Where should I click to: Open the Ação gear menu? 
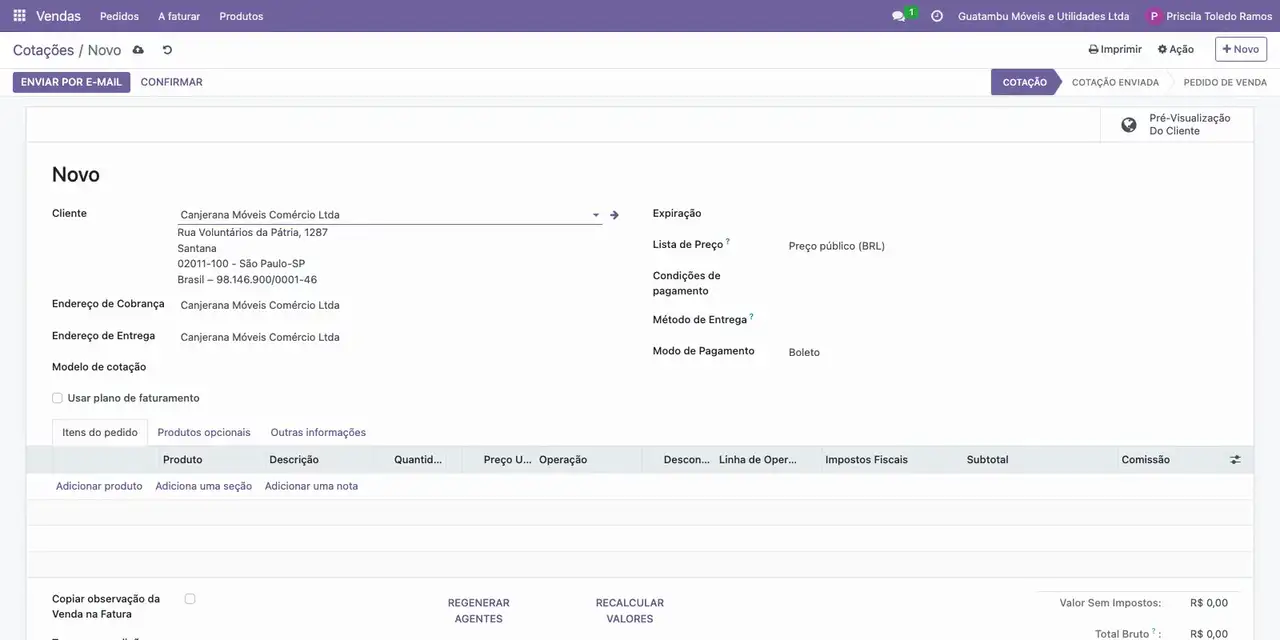(1176, 49)
